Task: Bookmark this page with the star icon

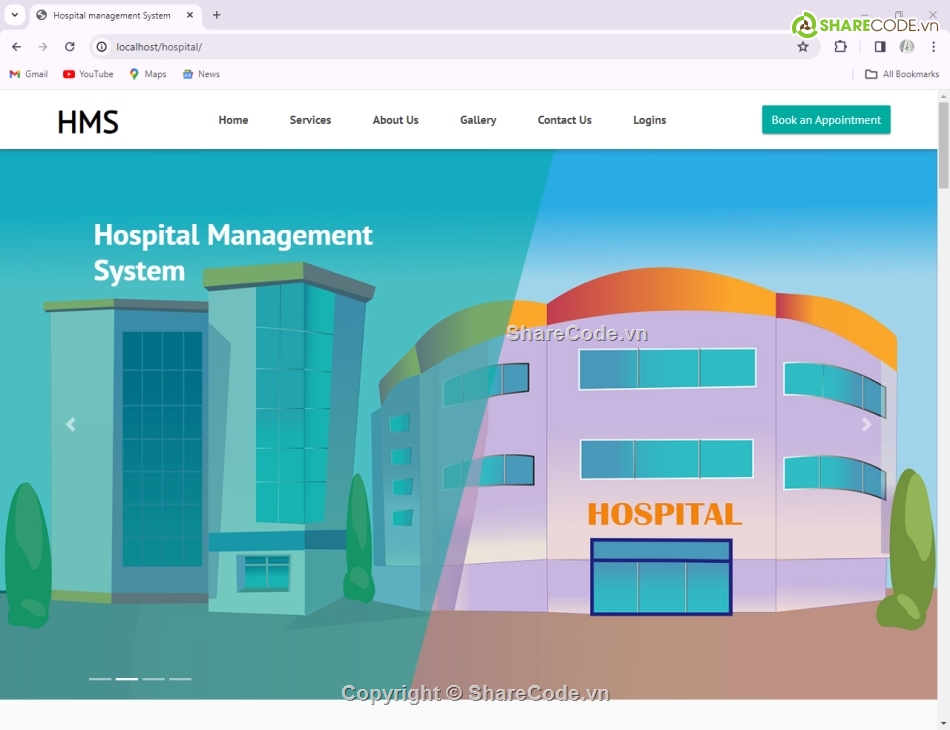Action: (x=802, y=47)
